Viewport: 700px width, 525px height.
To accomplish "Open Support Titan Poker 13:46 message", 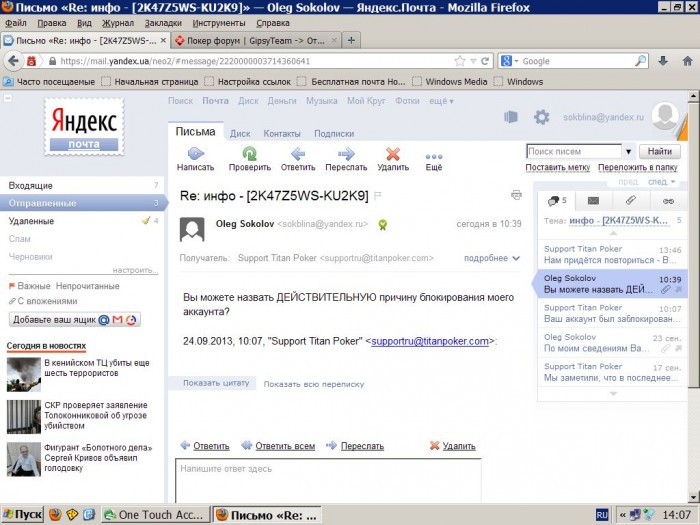I will pyautogui.click(x=612, y=255).
